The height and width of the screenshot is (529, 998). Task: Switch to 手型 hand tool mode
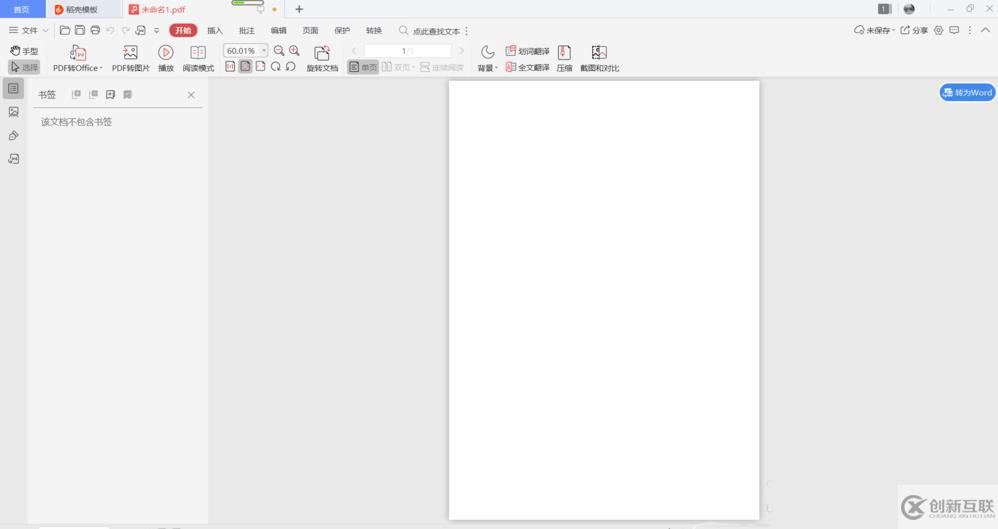24,51
